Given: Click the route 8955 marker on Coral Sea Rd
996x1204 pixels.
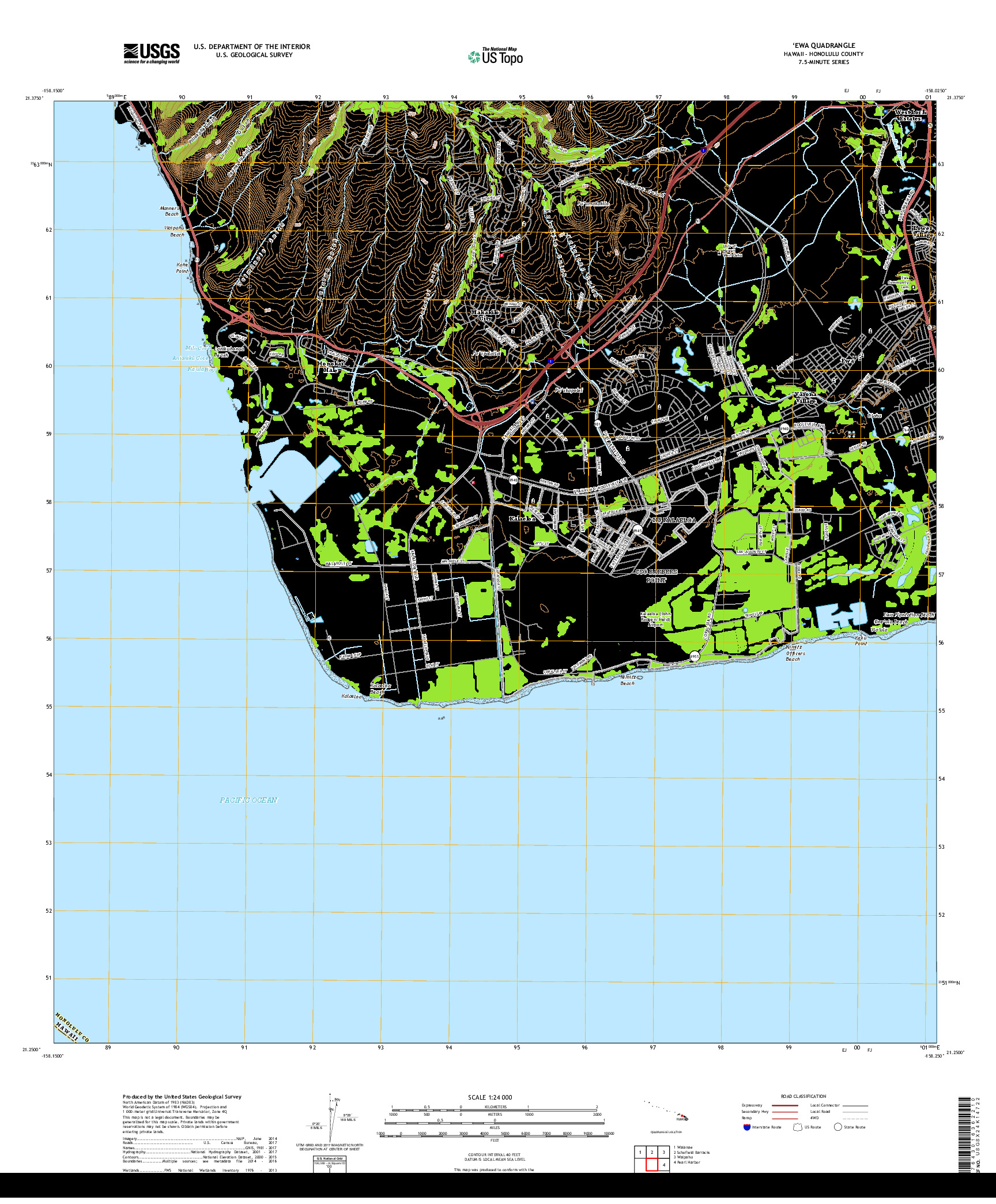Looking at the screenshot, I should (695, 657).
